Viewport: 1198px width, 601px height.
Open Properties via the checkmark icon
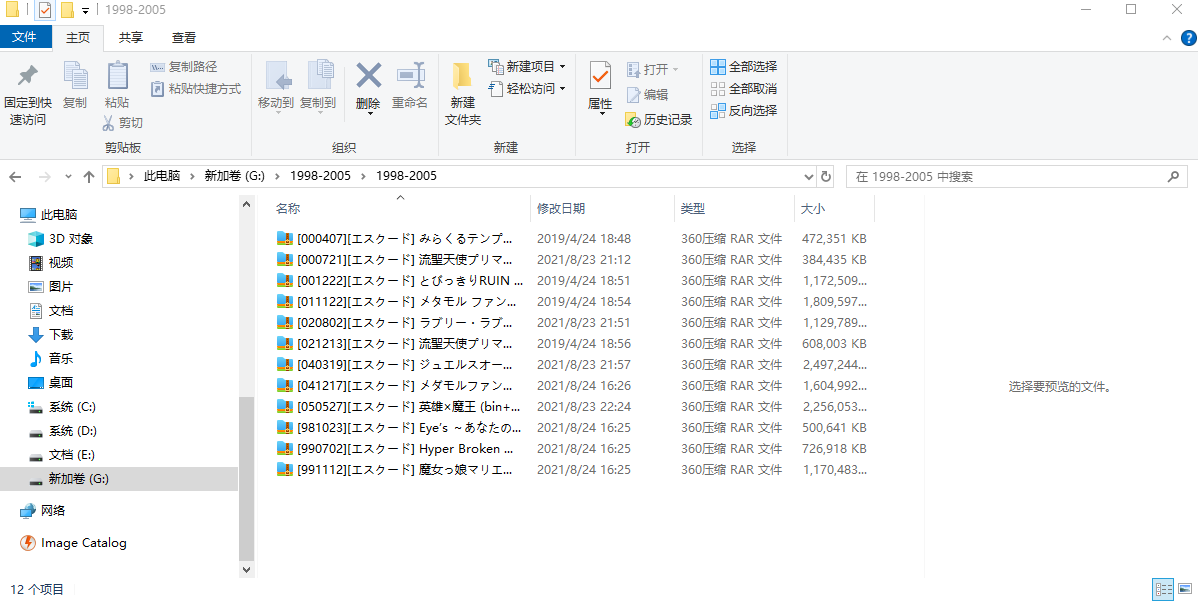click(600, 77)
